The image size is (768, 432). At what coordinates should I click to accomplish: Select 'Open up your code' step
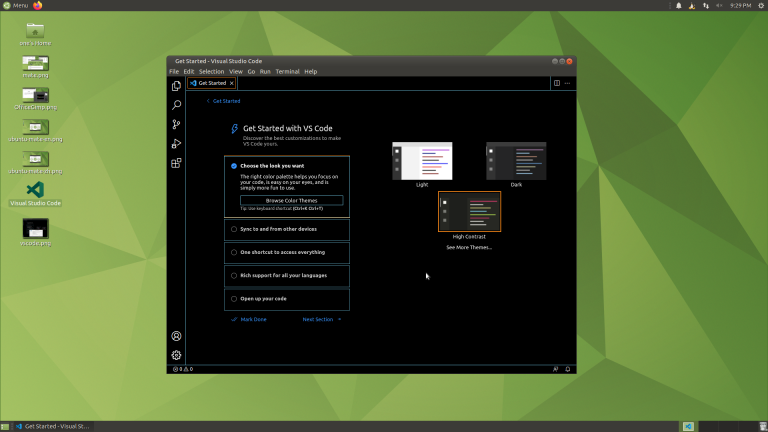click(287, 299)
